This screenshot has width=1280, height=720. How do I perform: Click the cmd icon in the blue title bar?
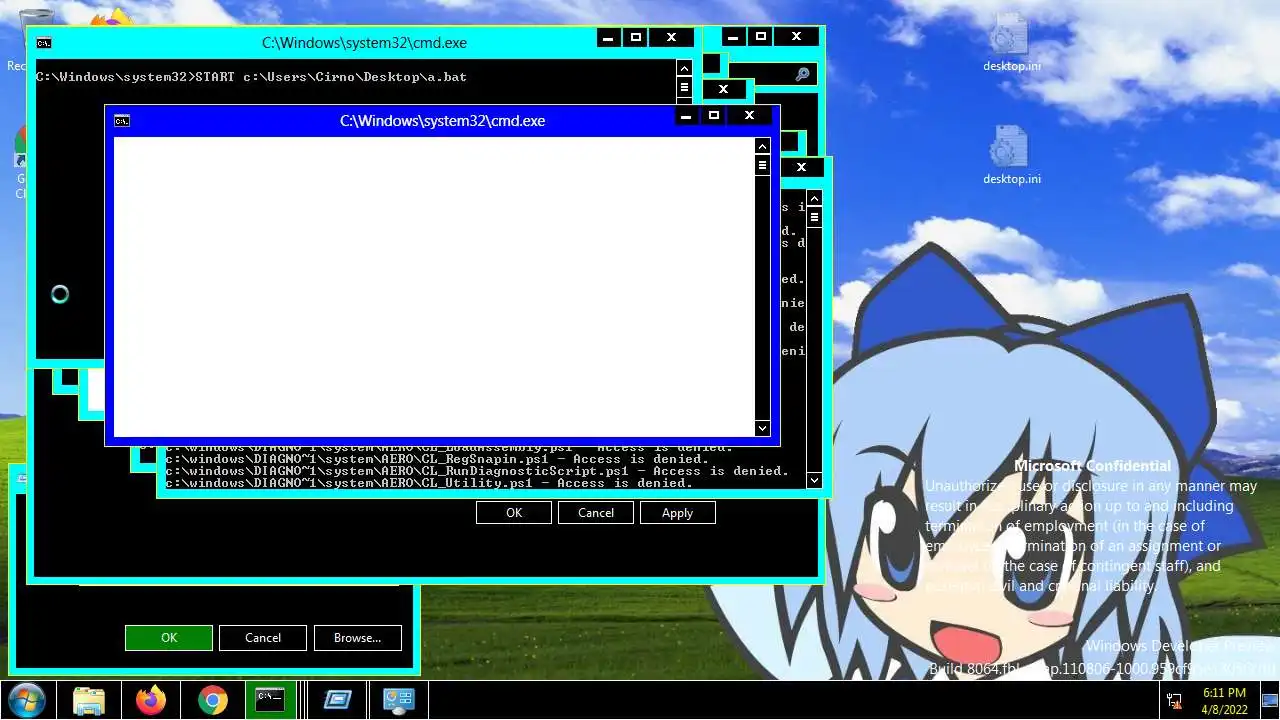122,121
